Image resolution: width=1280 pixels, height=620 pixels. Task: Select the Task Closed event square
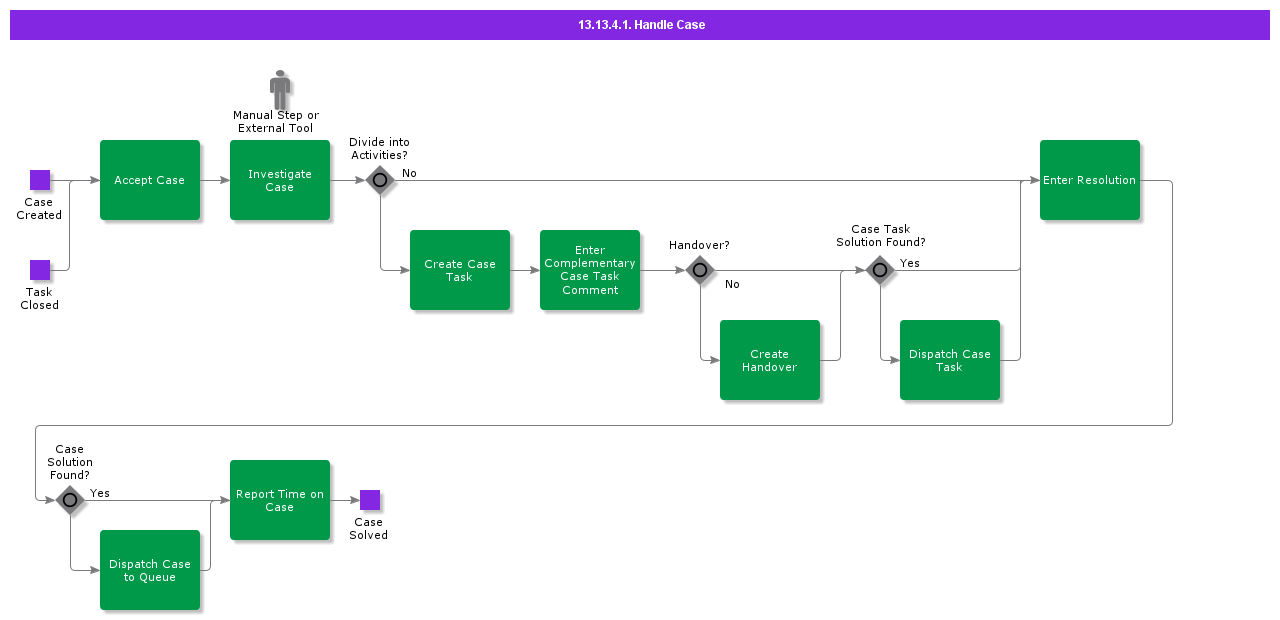coord(40,270)
